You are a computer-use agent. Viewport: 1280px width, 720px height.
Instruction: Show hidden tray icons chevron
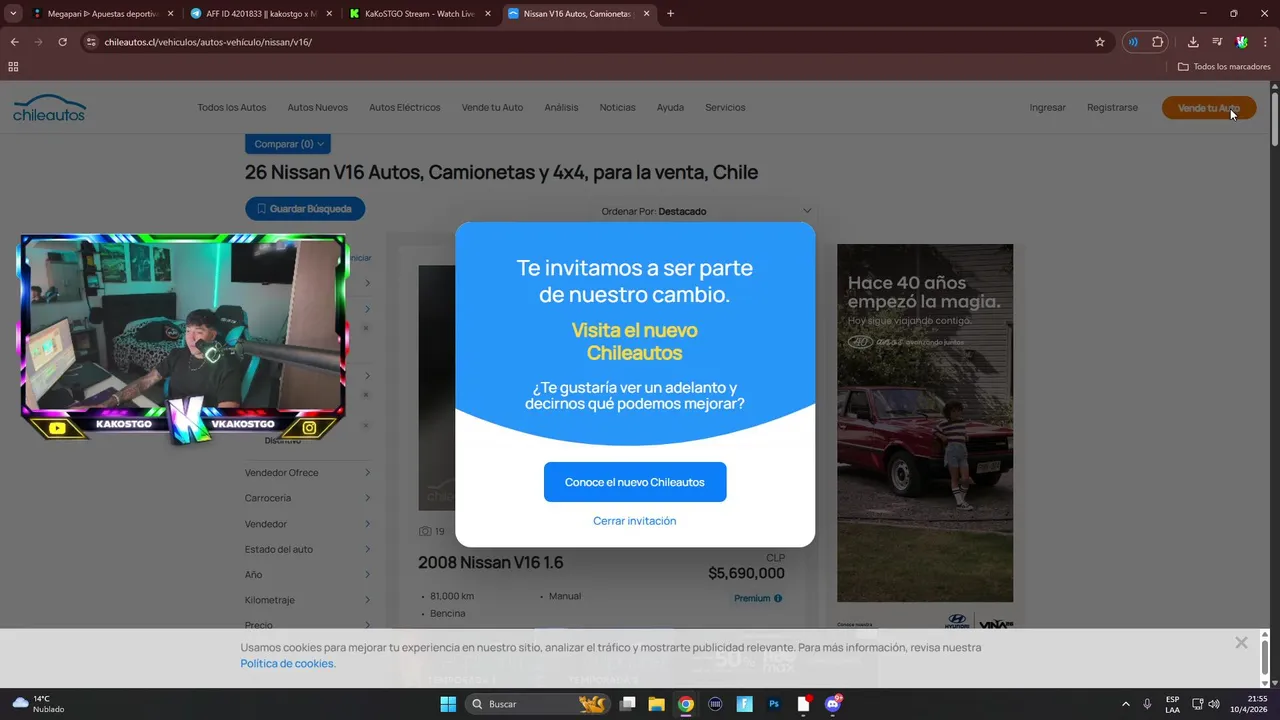[x=1126, y=704]
